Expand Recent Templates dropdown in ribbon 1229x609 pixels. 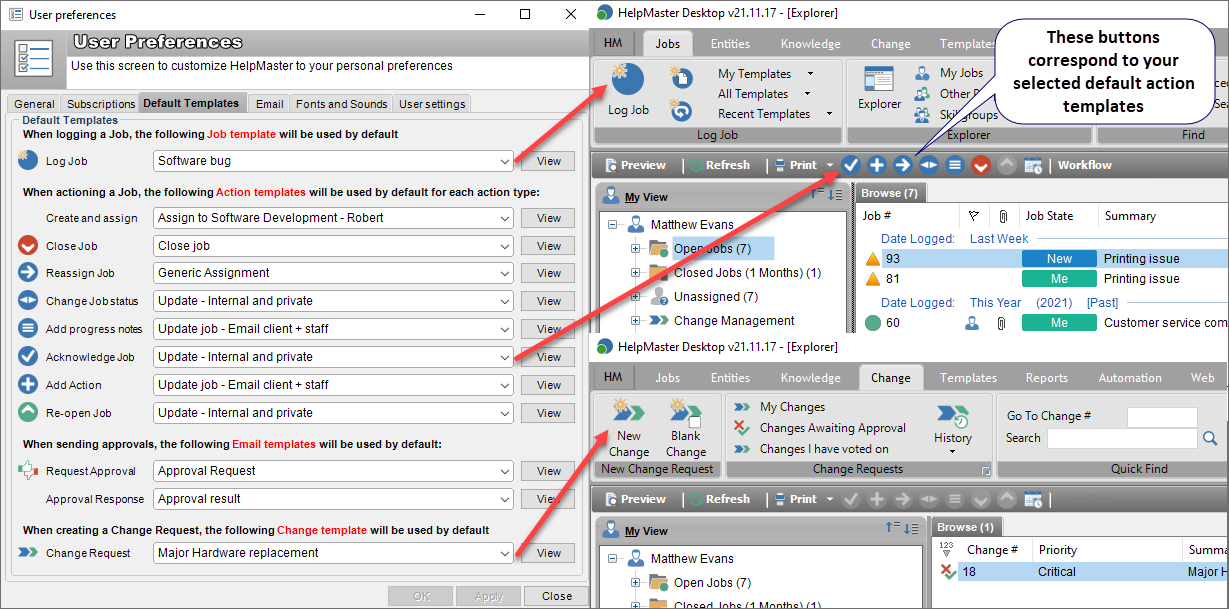[x=830, y=114]
